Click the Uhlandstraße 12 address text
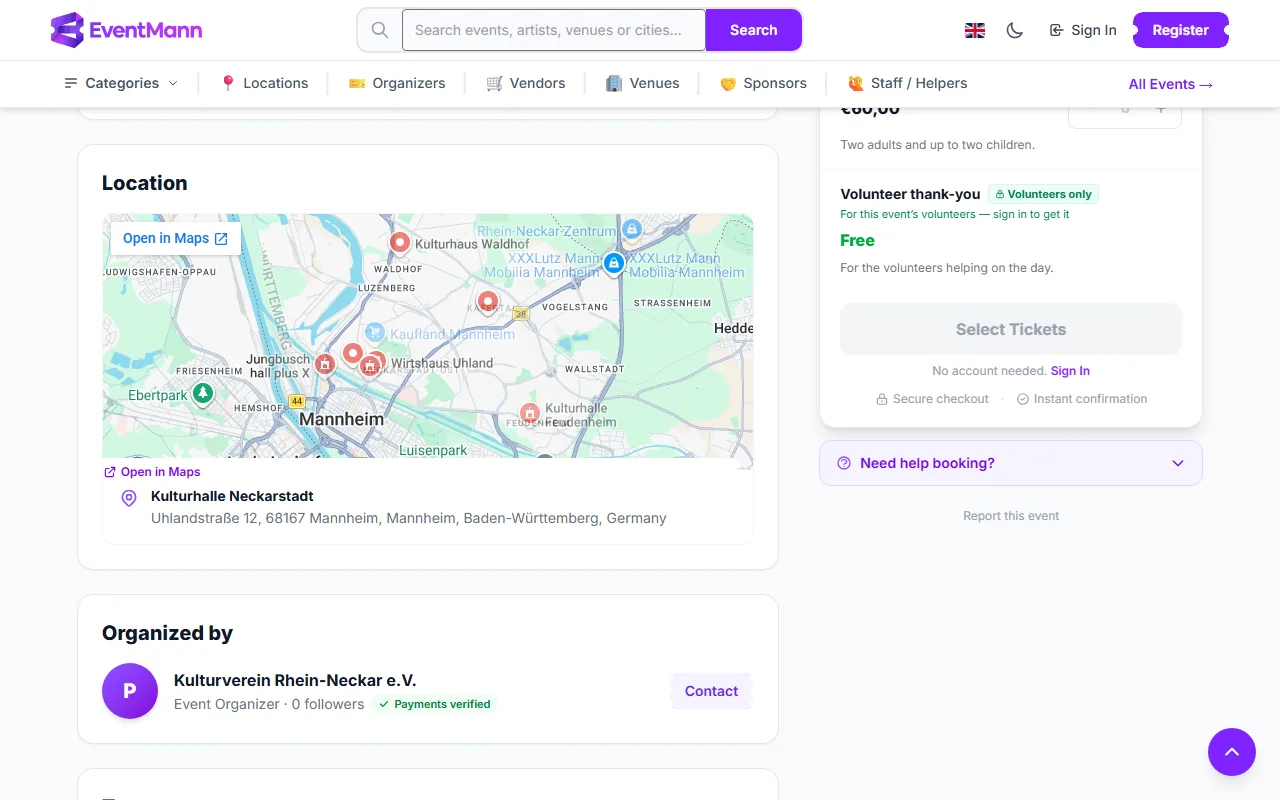1280x800 pixels. click(x=408, y=518)
